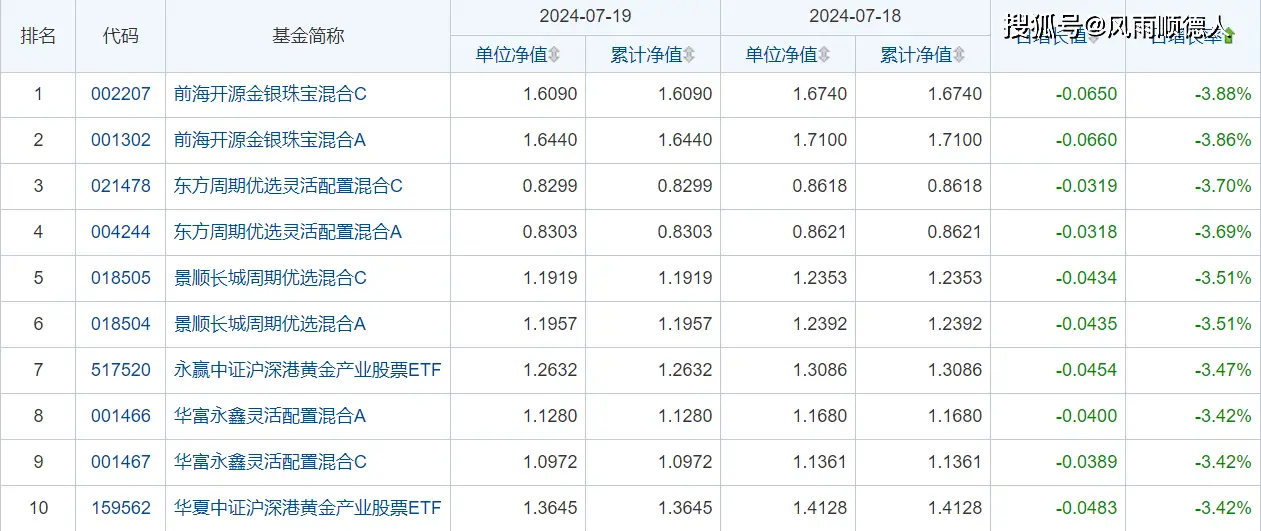Open 东方周期优选灵活配置混合A fund page
The image size is (1261, 531).
point(288,232)
